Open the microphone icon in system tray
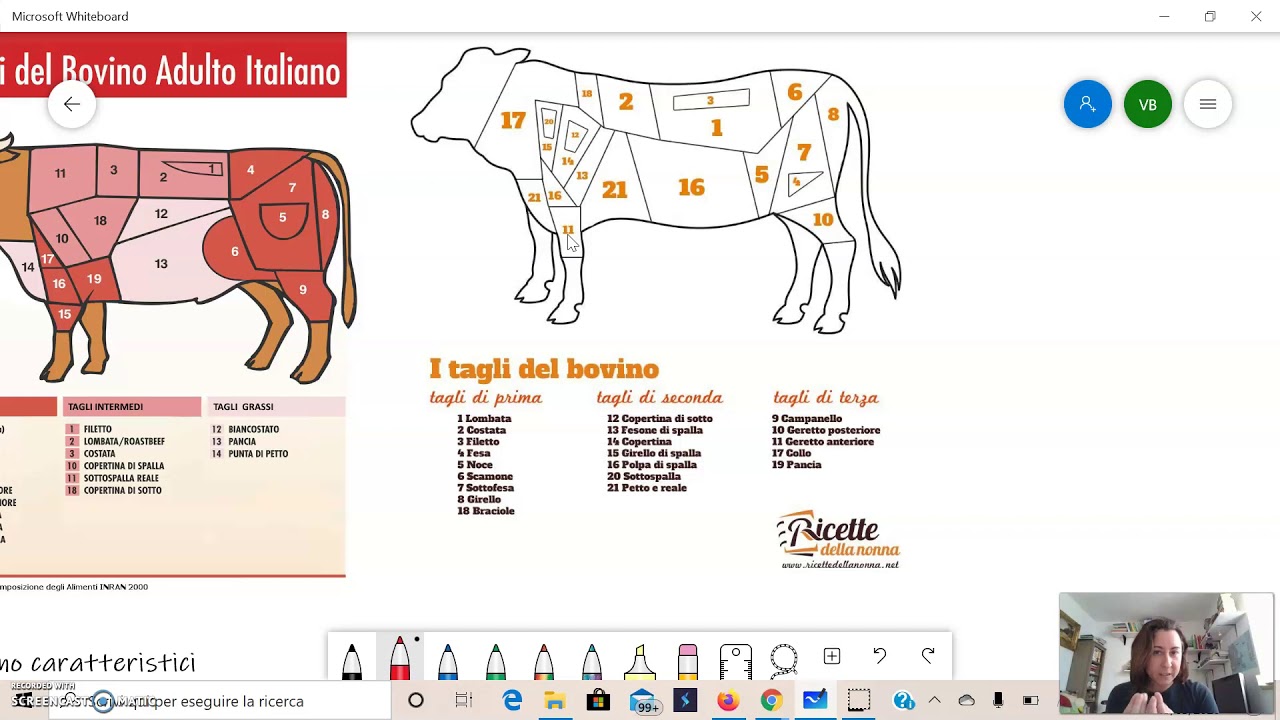The height and width of the screenshot is (720, 1280). point(998,701)
